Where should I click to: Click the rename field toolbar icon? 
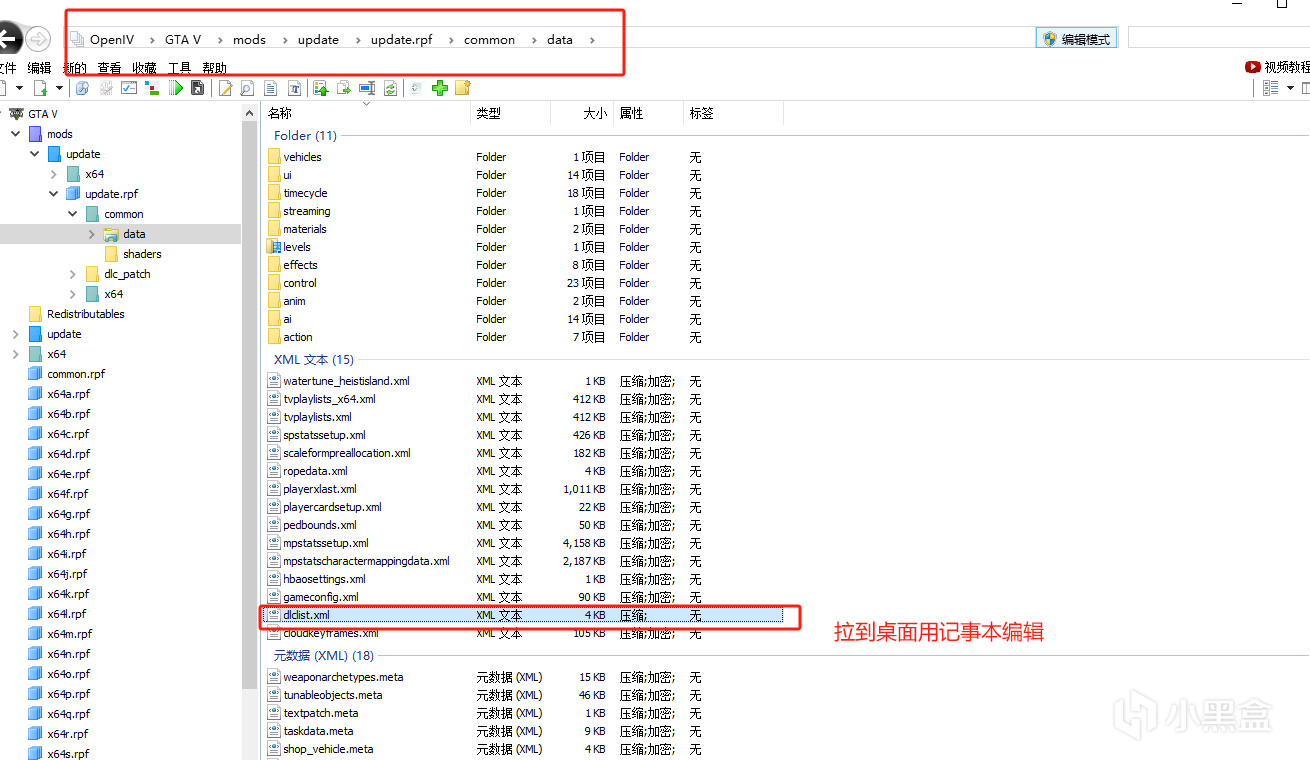(367, 88)
